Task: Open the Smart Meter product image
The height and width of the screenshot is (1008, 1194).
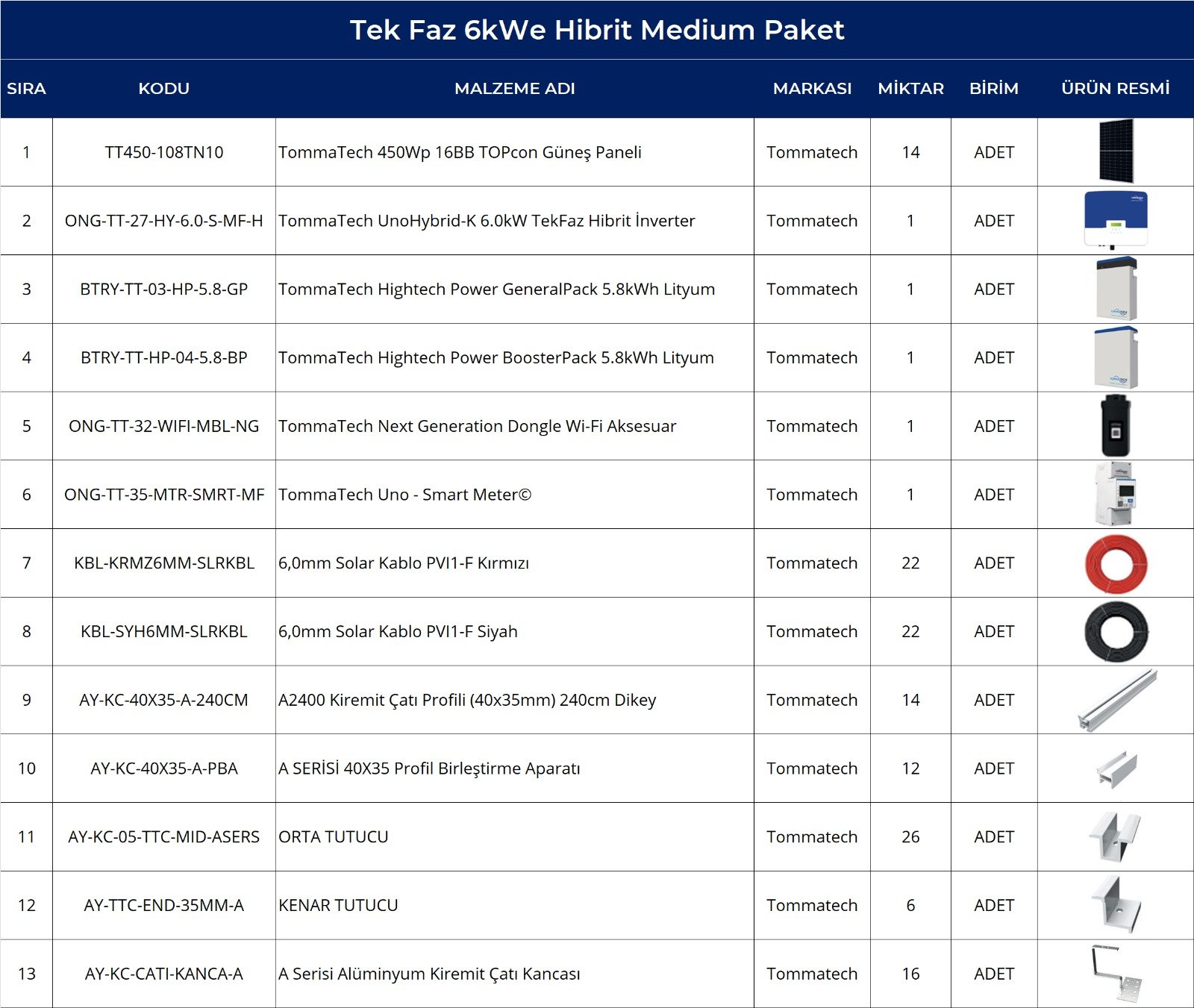Action: point(1116,494)
